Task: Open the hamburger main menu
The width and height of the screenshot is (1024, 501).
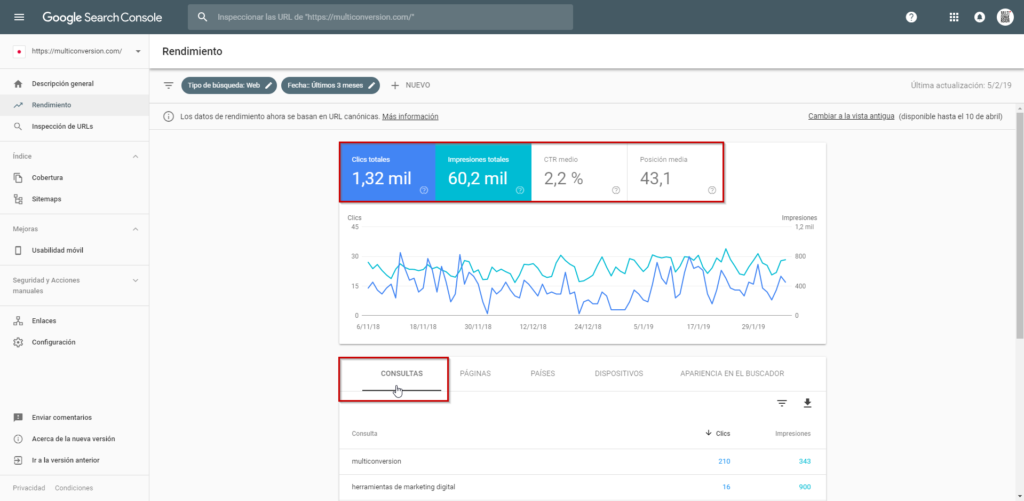Action: pos(19,17)
